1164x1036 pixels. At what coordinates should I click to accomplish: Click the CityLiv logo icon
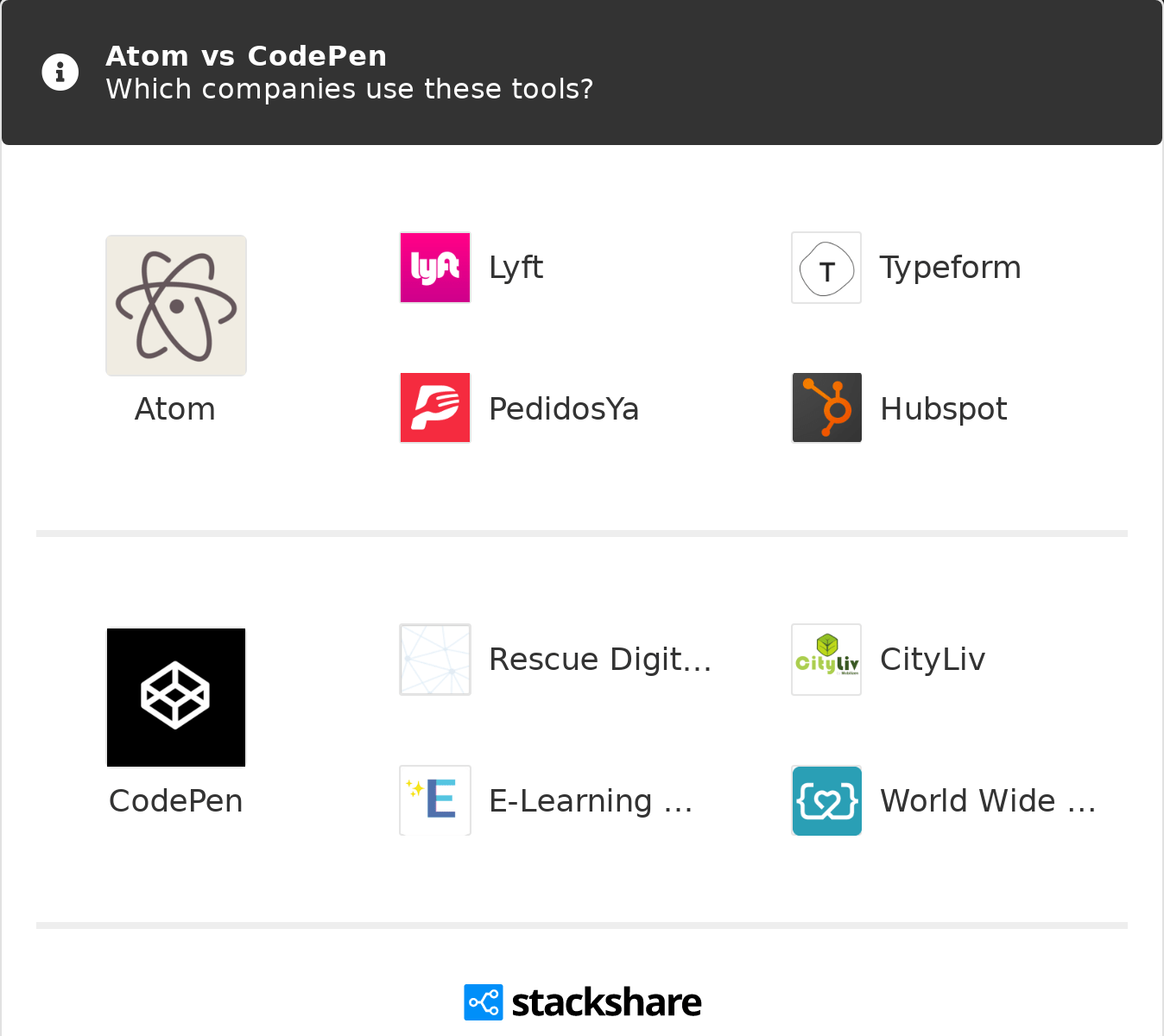coord(826,660)
